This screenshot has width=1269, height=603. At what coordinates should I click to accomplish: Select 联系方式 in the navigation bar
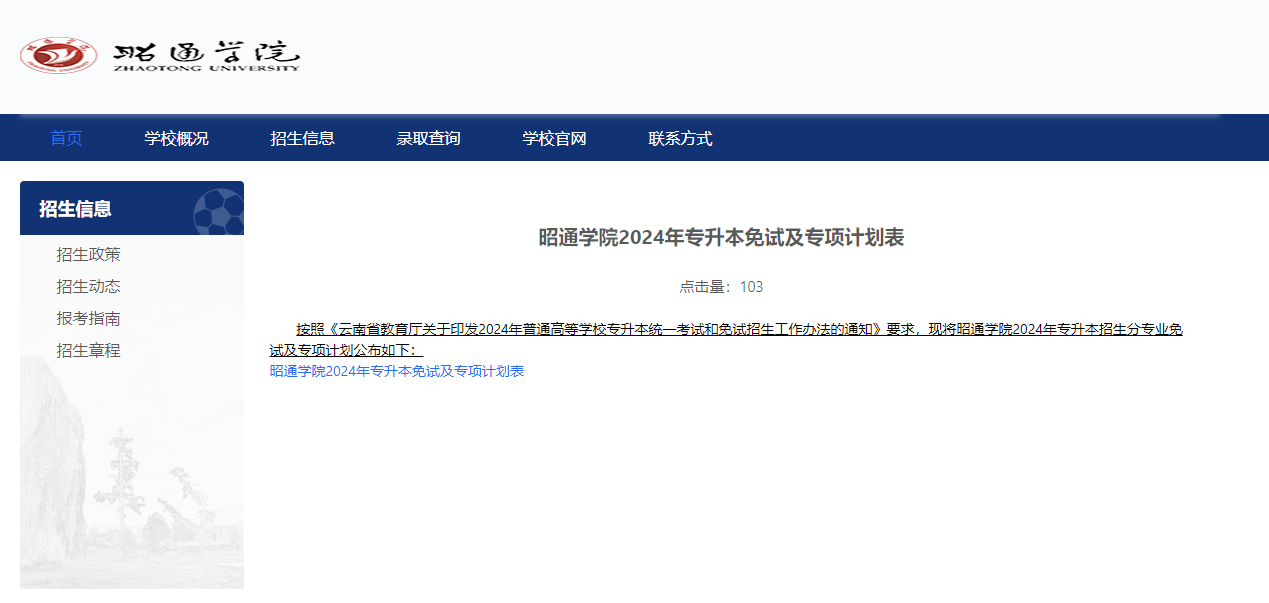click(680, 138)
